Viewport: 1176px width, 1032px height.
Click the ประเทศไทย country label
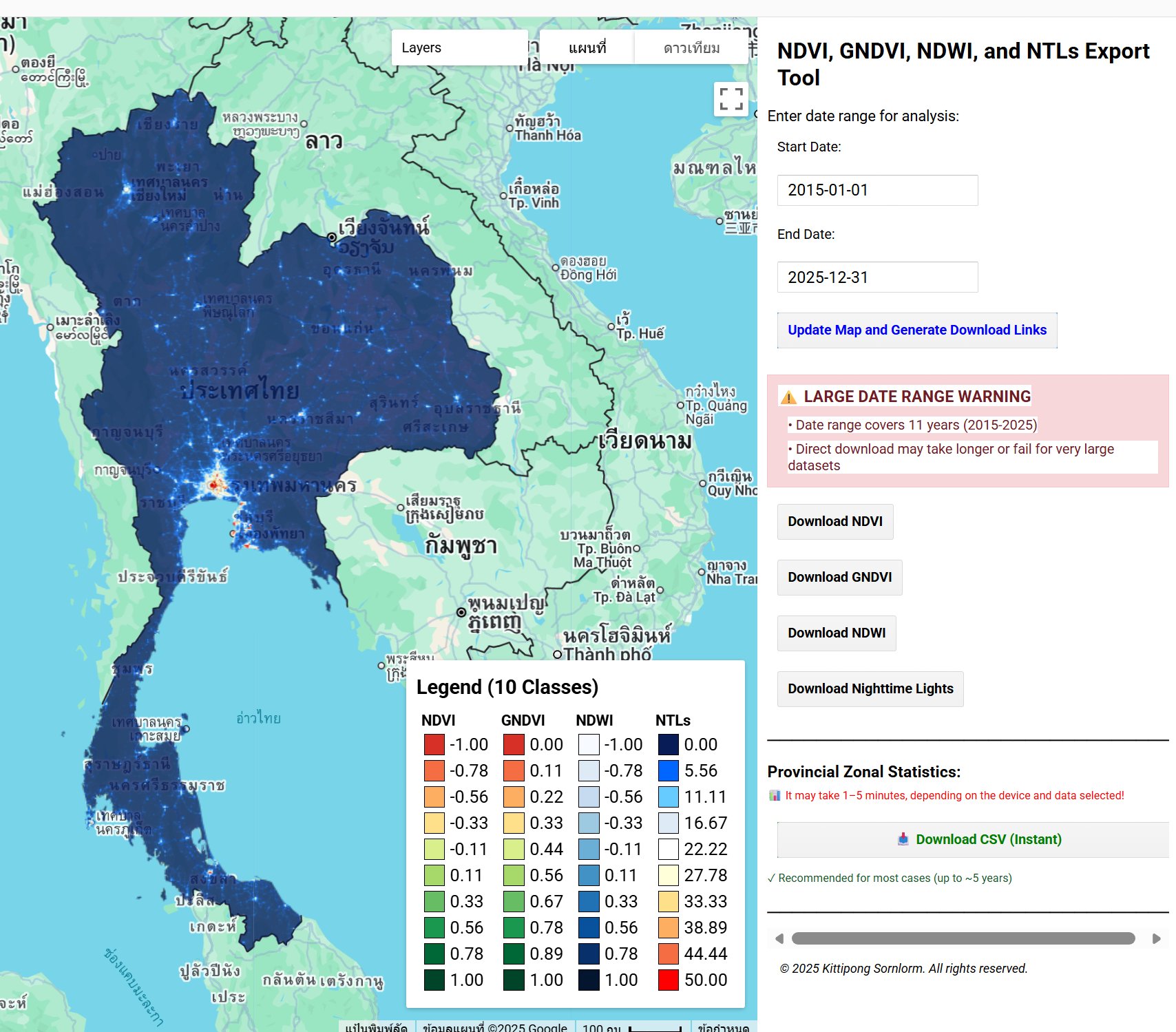240,391
